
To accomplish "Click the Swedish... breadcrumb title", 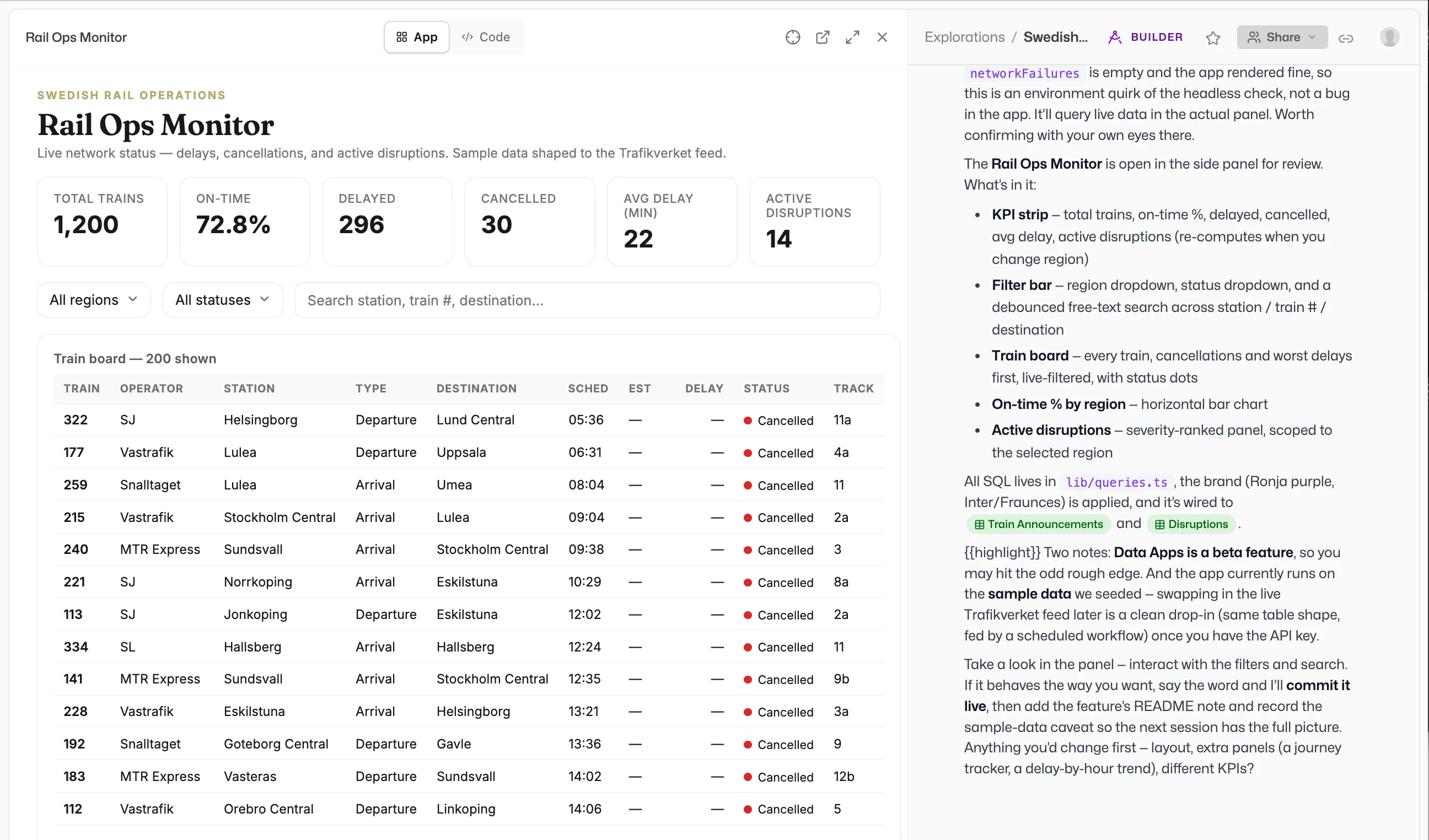I will (x=1055, y=37).
